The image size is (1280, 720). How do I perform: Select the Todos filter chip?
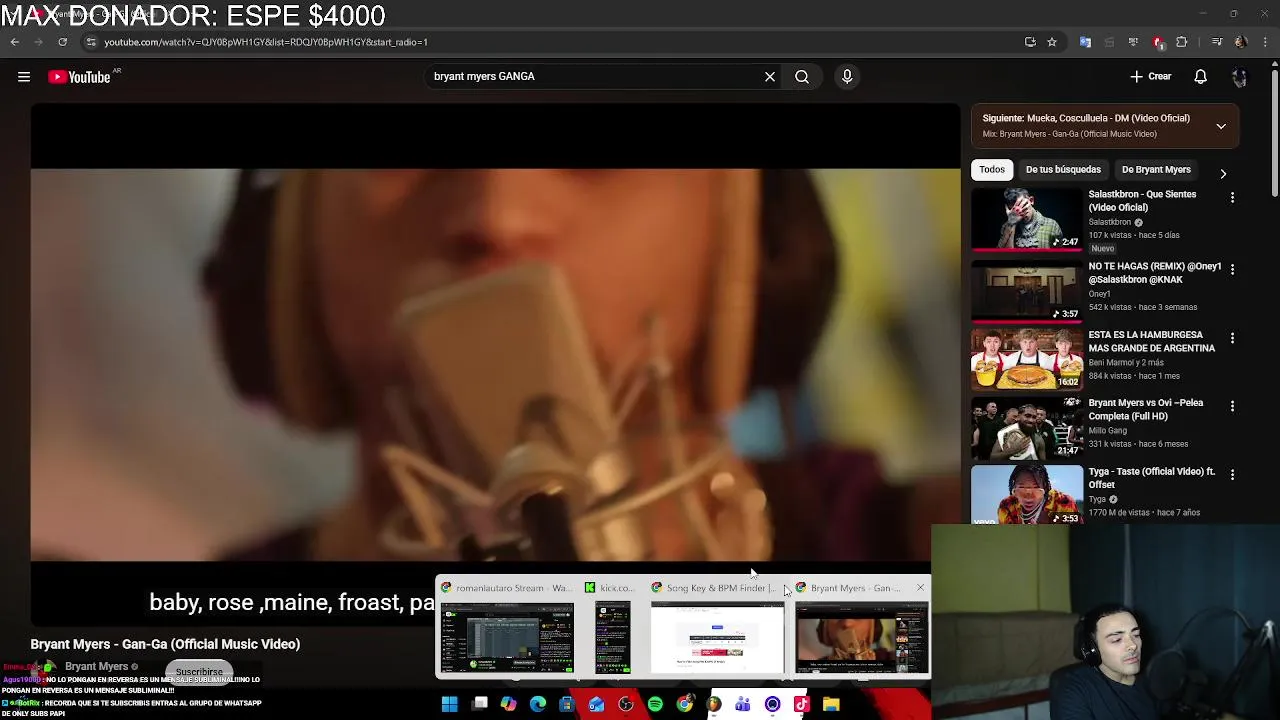[x=992, y=169]
